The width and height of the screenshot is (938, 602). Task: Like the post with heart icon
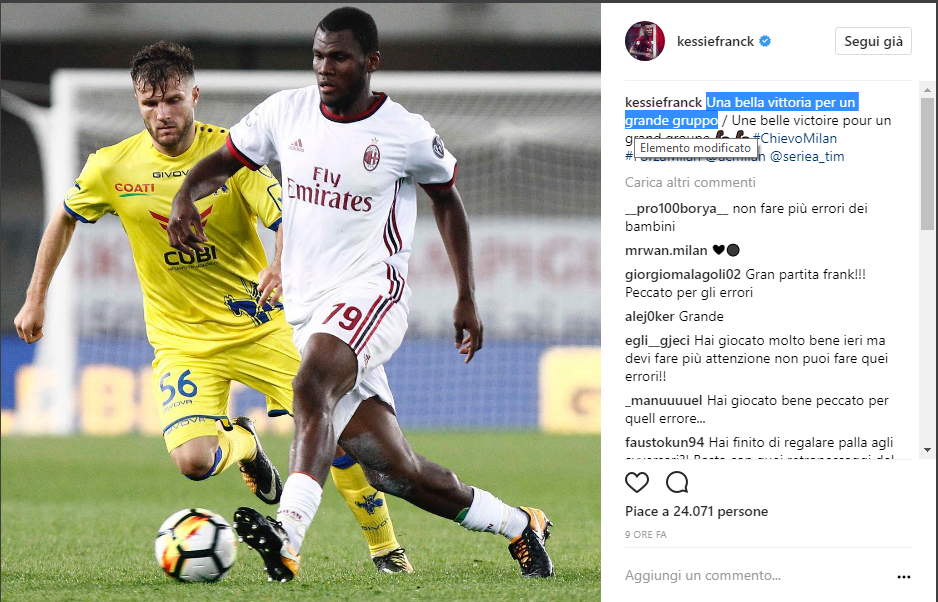[x=636, y=482]
